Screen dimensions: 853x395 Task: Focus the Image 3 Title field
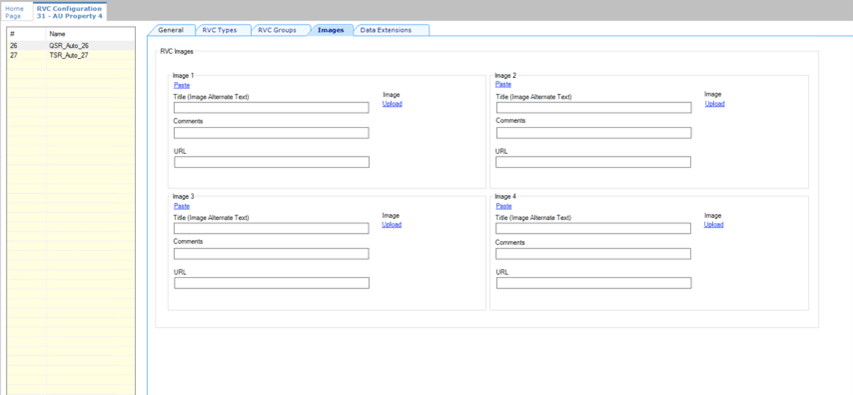(x=271, y=229)
